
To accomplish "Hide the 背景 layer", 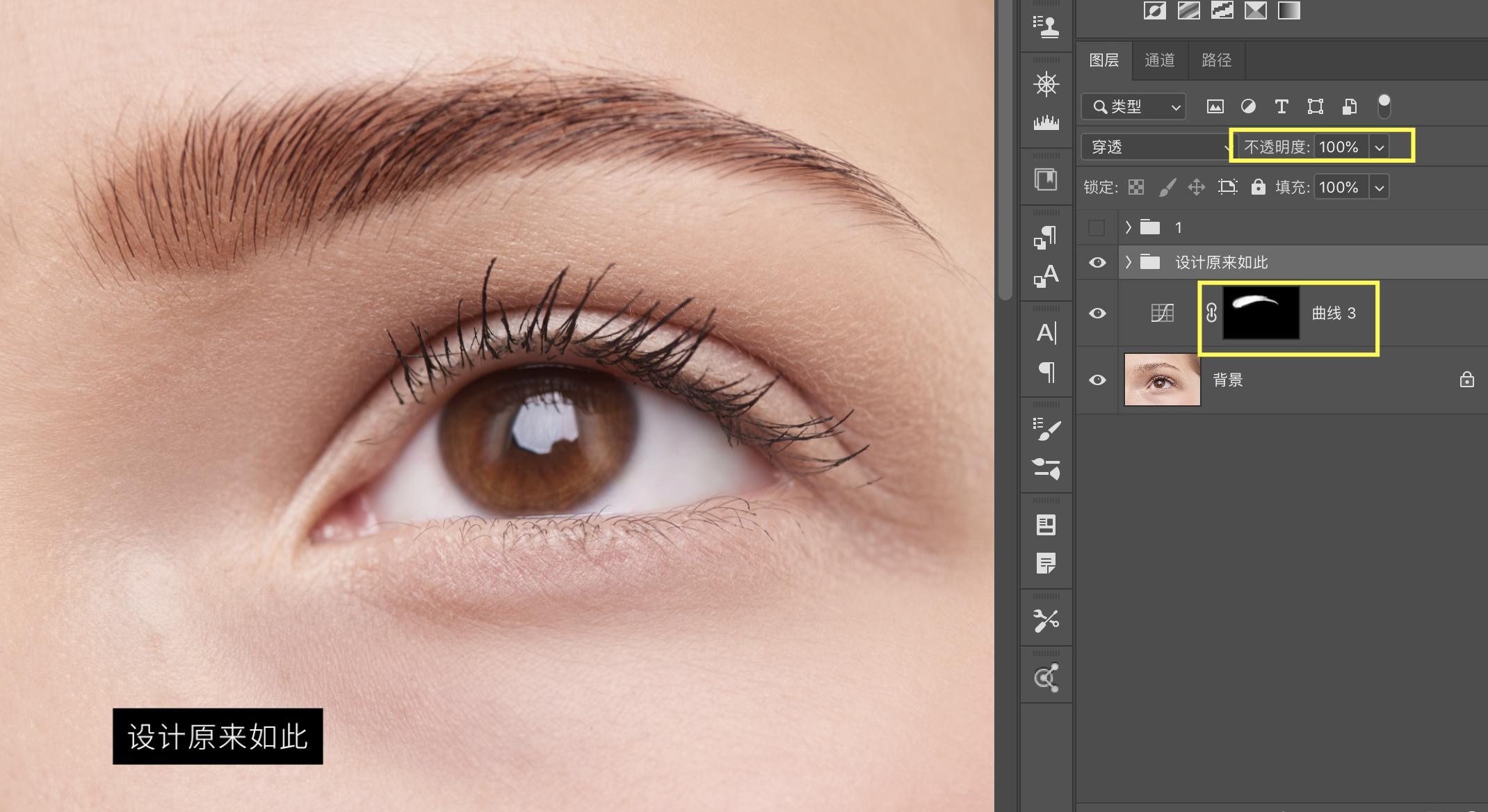I will (1097, 380).
